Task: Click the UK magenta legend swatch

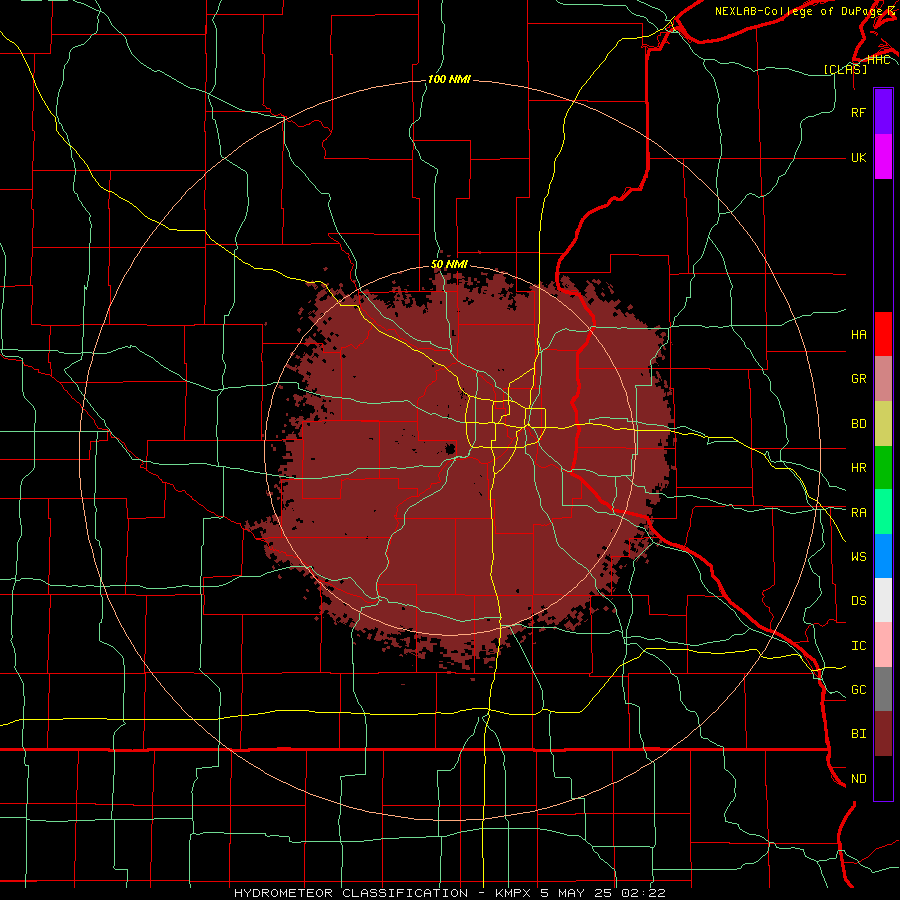Action: pyautogui.click(x=883, y=157)
